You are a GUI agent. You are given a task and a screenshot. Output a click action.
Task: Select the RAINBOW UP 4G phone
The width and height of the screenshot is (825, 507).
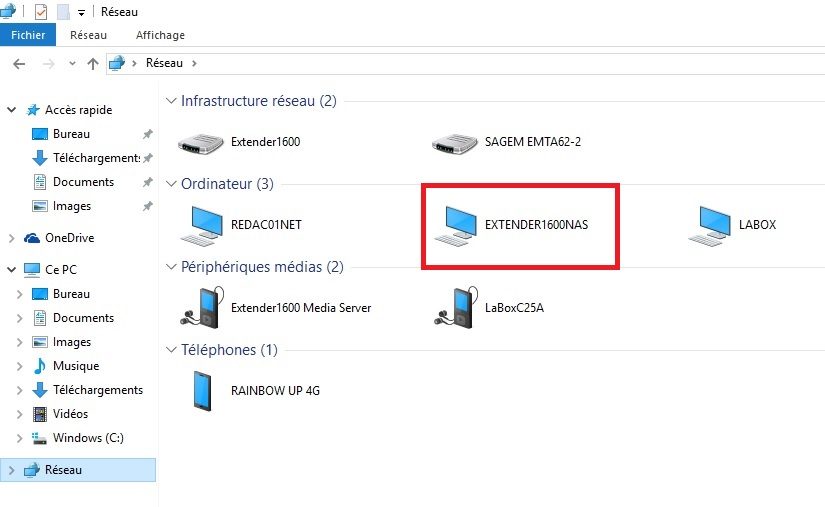tap(256, 391)
